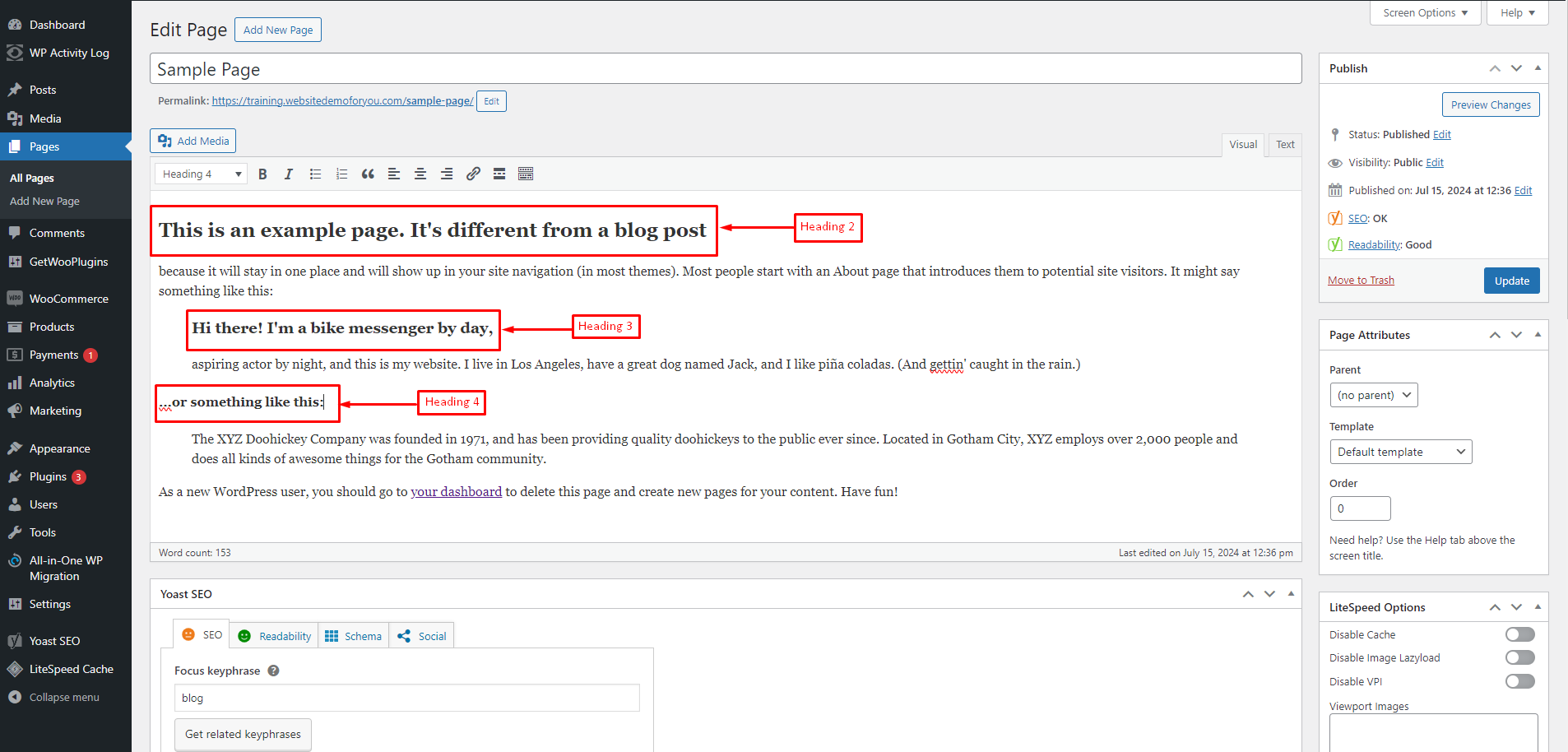
Task: Expand the Default template dropdown
Action: tap(1400, 452)
